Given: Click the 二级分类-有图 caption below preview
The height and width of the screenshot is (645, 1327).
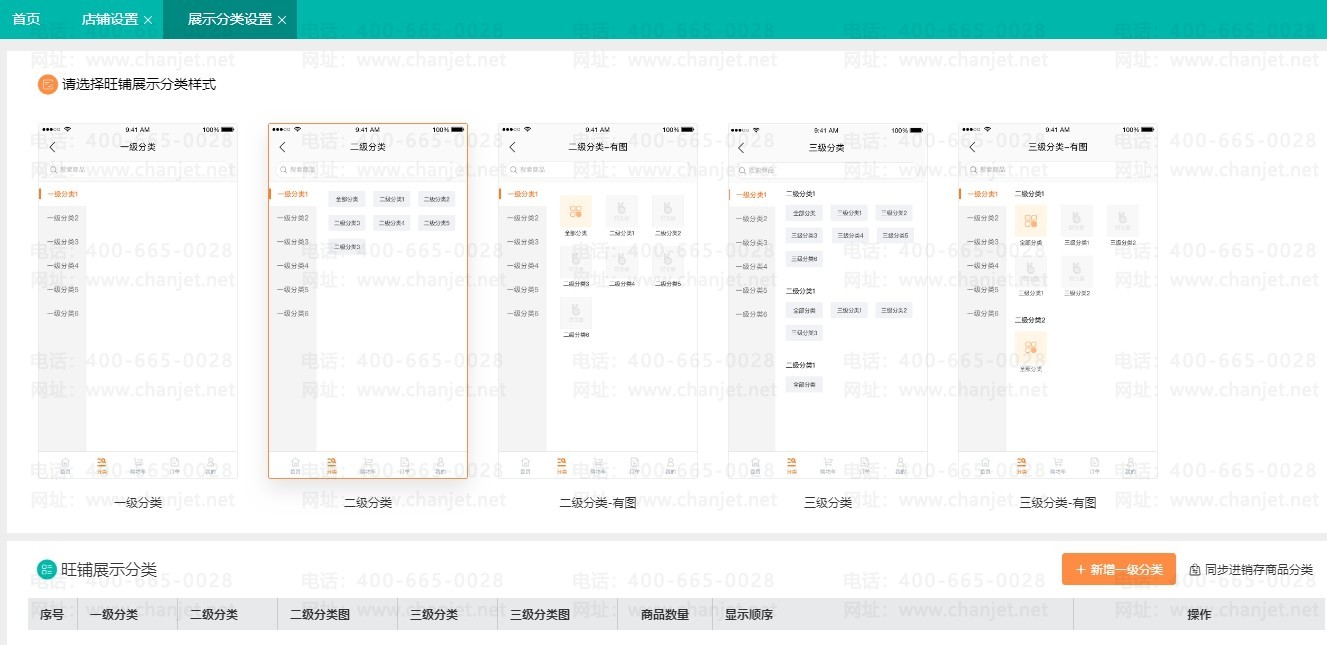Looking at the screenshot, I should click(x=598, y=503).
